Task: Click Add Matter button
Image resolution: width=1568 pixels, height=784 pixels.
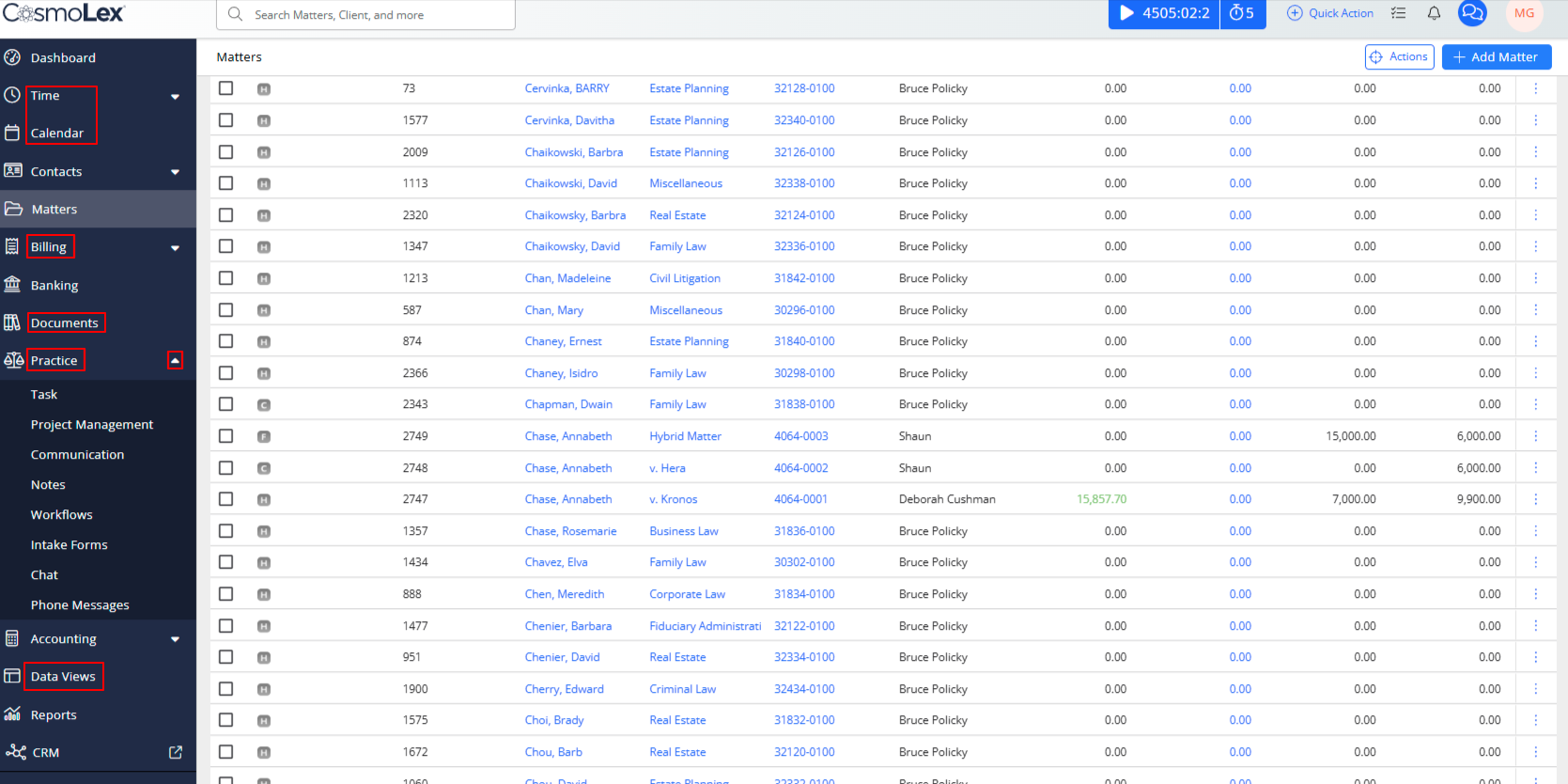Action: click(1497, 56)
